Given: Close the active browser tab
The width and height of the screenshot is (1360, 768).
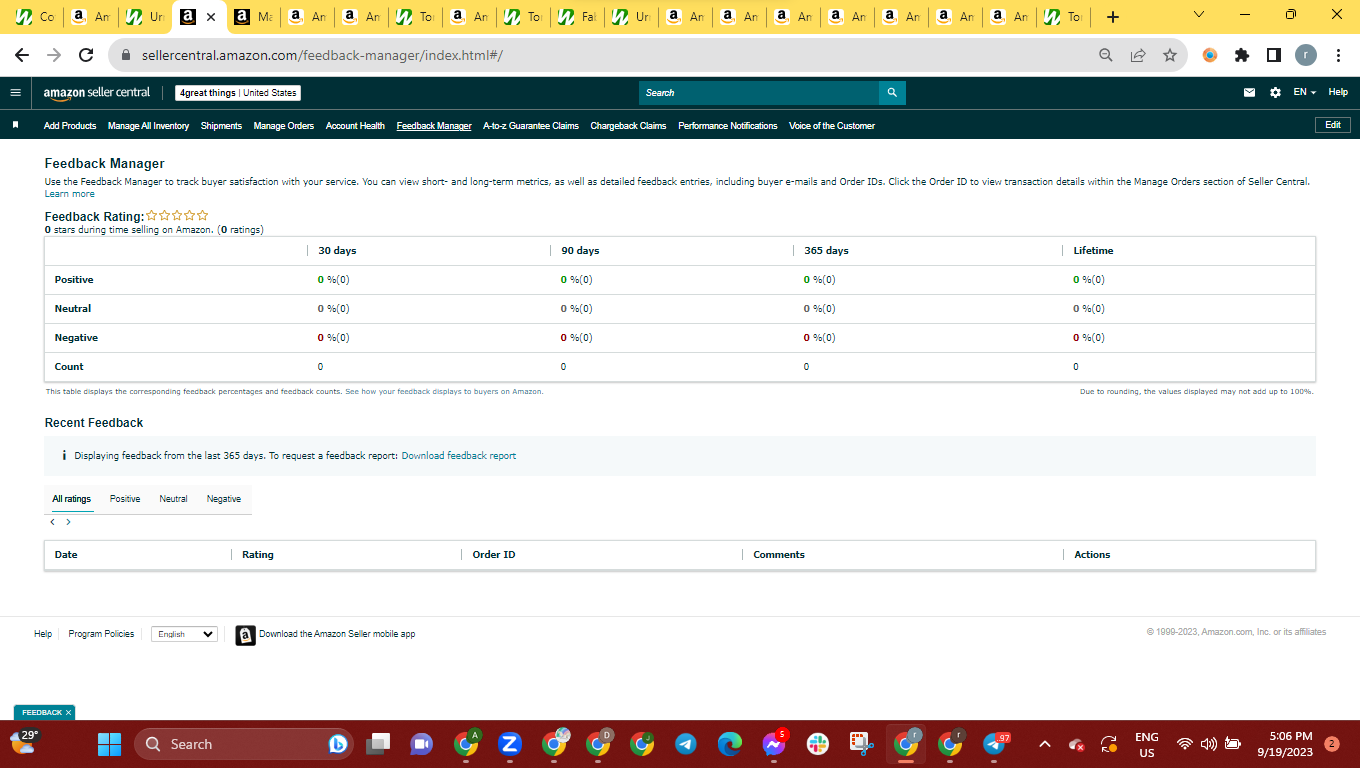Looking at the screenshot, I should (x=211, y=17).
